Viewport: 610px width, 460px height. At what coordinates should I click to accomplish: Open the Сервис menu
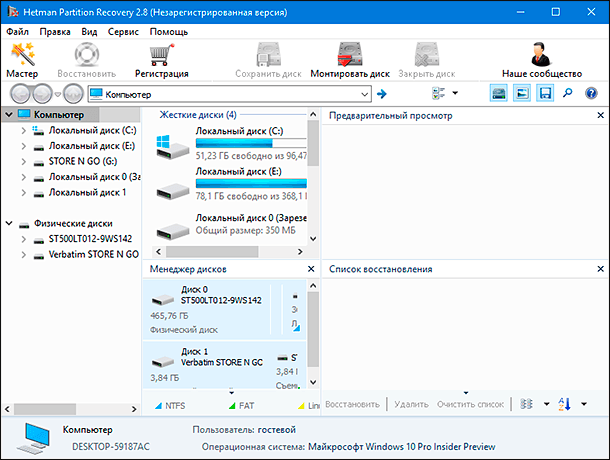click(123, 32)
